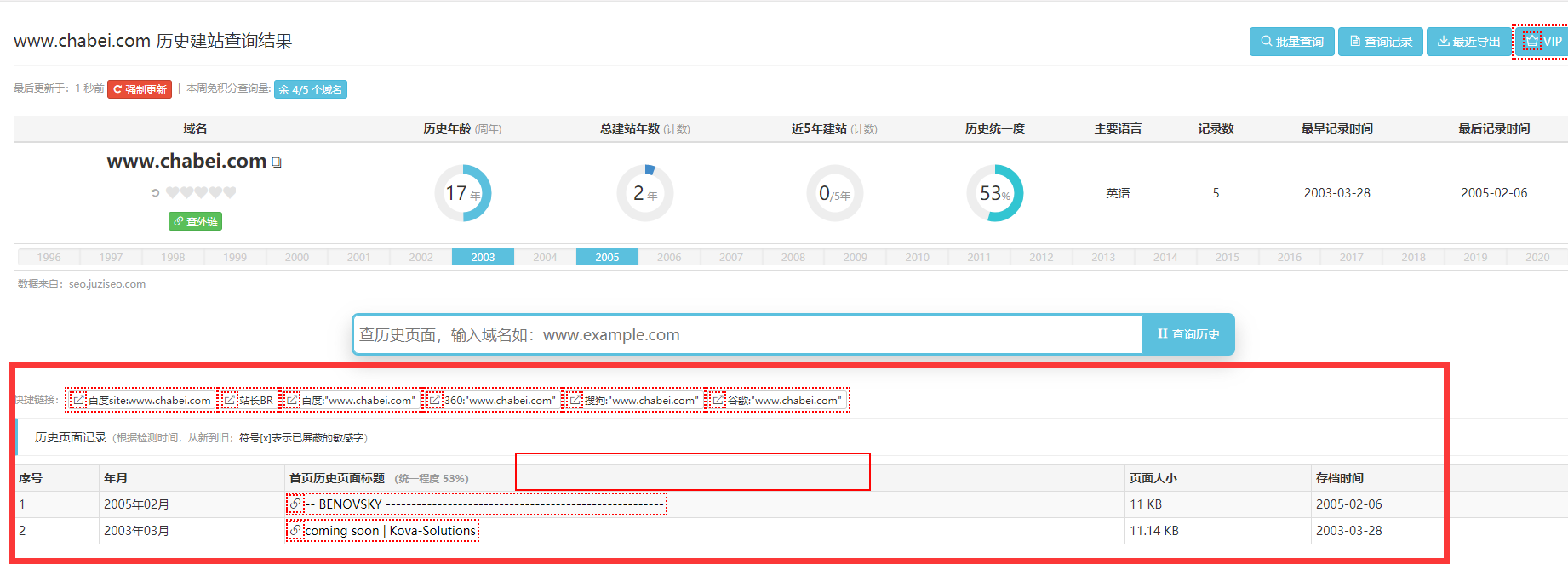1568x581 pixels.
Task: Open the 百度:"www.chabei.com" quick link
Action: coord(351,400)
